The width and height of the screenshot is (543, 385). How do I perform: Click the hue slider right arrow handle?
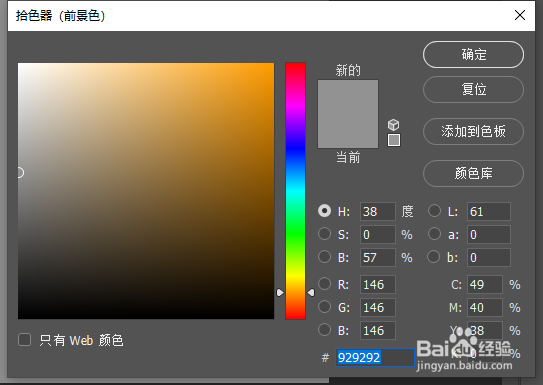click(311, 293)
